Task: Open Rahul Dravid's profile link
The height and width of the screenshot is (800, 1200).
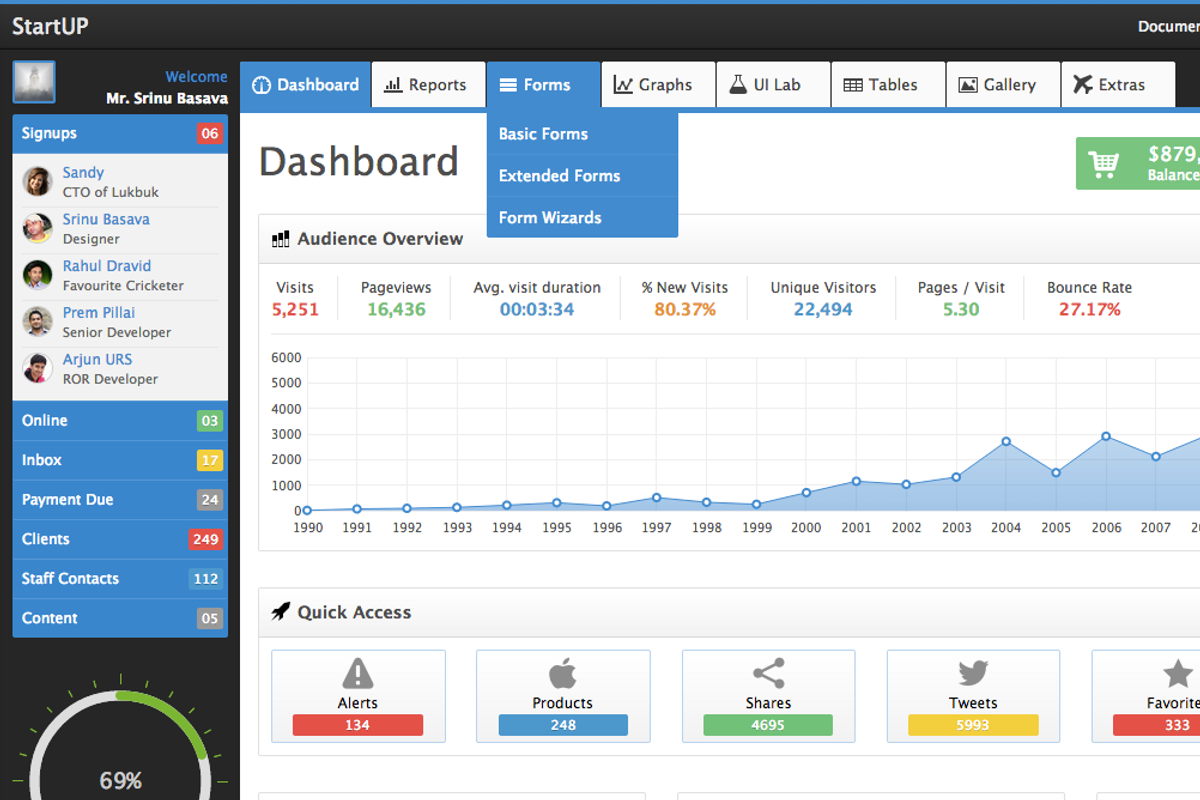Action: click(107, 266)
